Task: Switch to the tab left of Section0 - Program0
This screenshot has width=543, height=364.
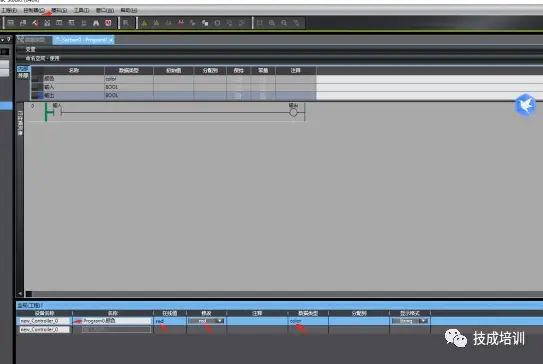Action: pyautogui.click(x=34, y=40)
